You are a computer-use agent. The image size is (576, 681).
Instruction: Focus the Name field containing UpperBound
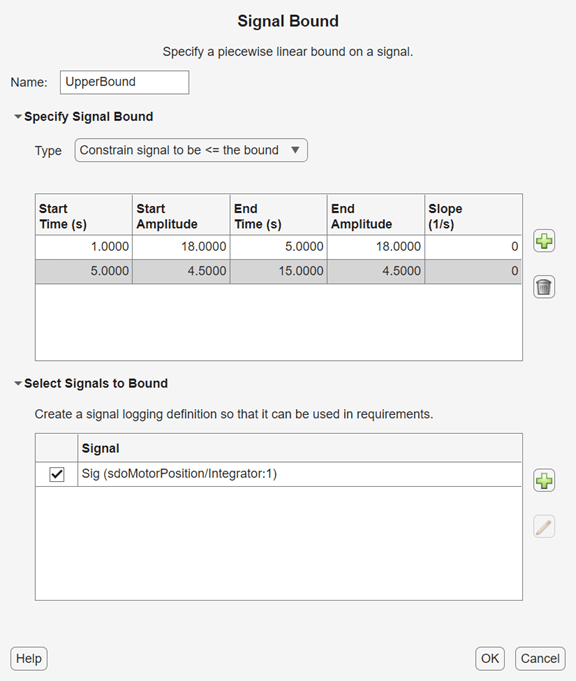[x=125, y=82]
